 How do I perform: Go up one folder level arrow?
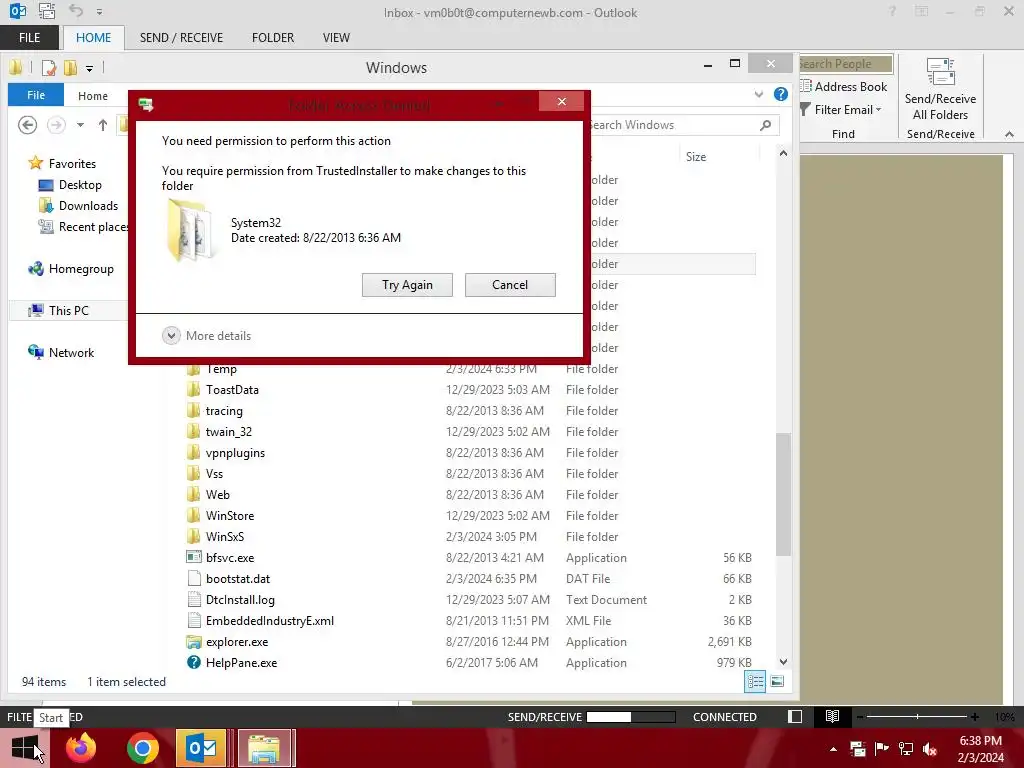(x=103, y=125)
